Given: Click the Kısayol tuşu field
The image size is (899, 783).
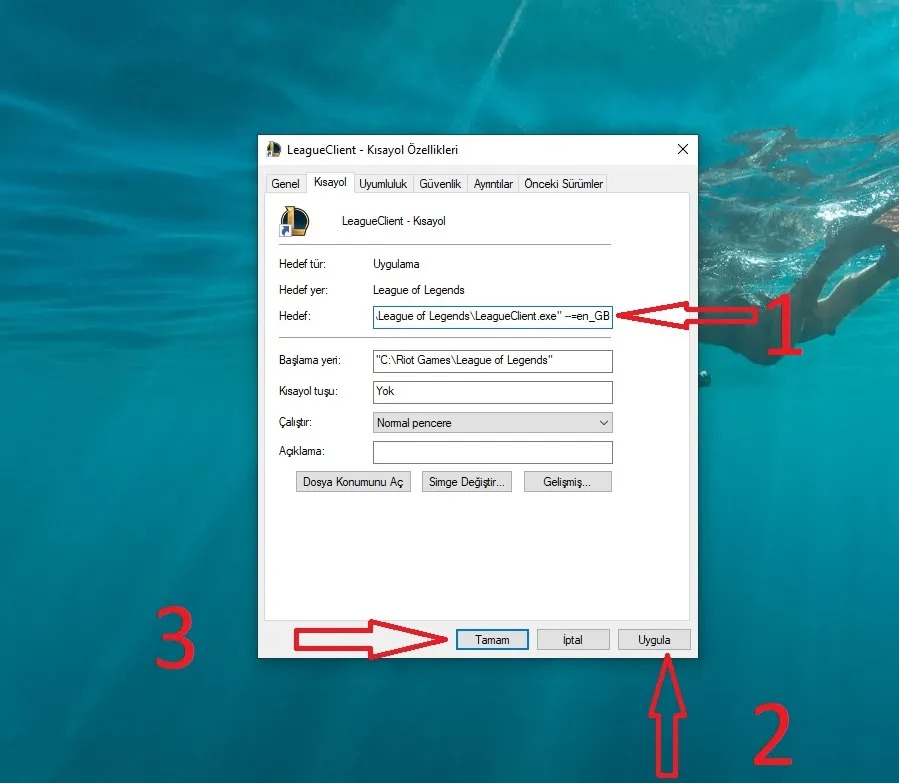Looking at the screenshot, I should pos(493,392).
